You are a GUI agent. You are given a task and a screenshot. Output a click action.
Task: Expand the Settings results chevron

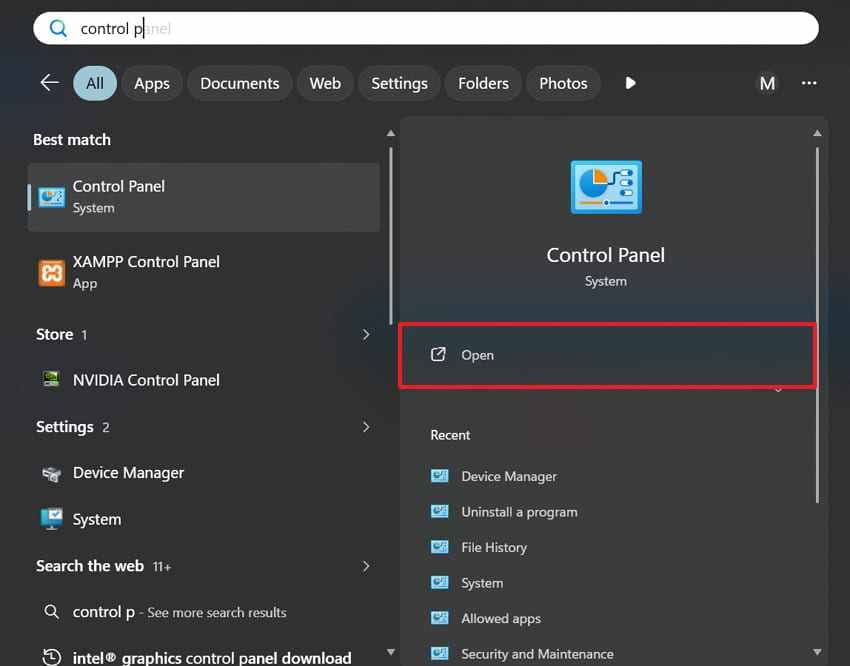366,427
